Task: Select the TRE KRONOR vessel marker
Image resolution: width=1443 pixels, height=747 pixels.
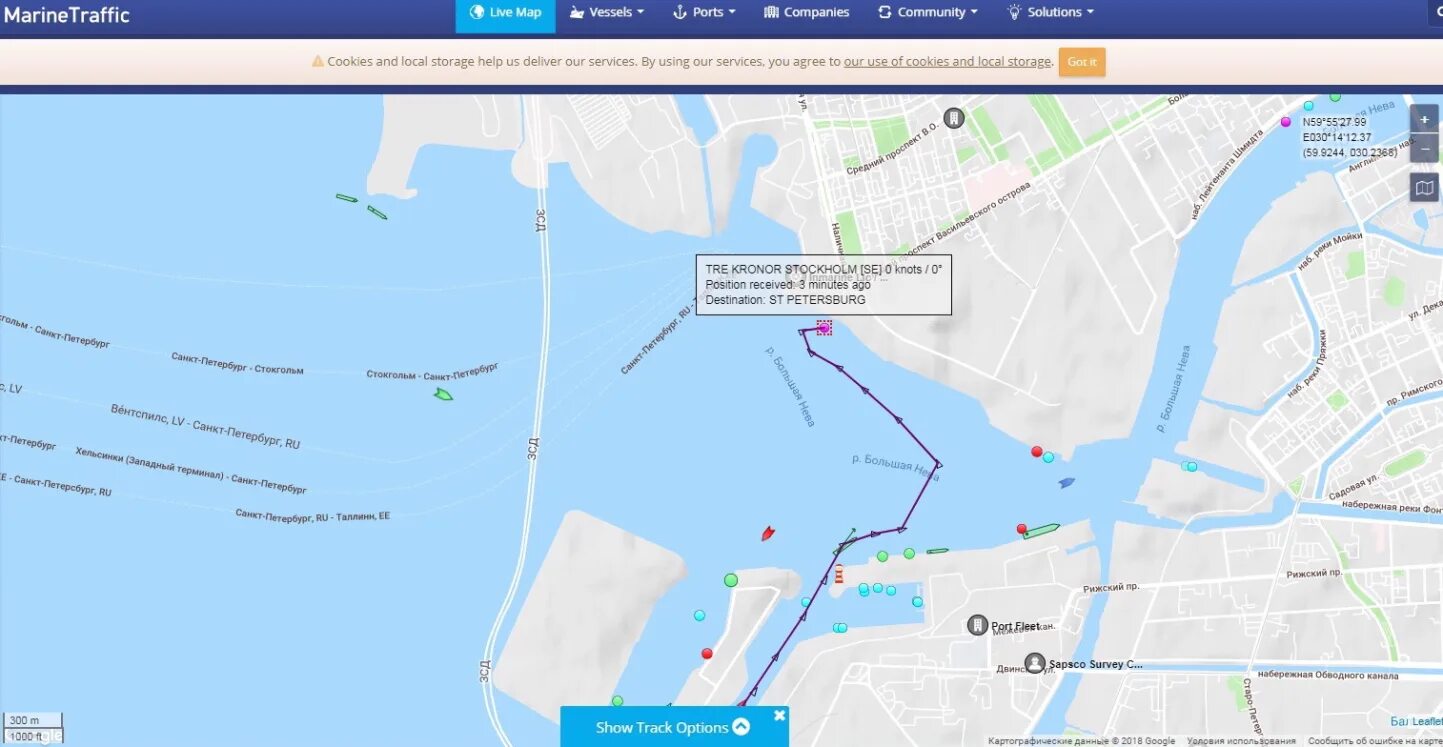Action: (x=824, y=328)
